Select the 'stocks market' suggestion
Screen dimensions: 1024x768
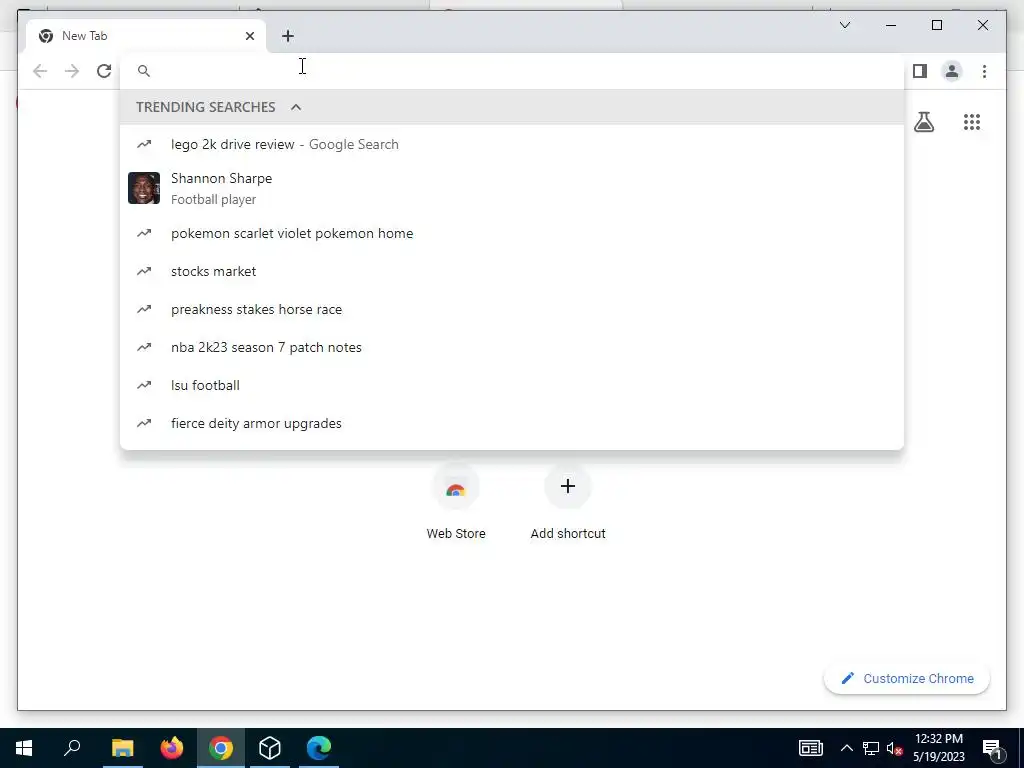[x=512, y=271]
